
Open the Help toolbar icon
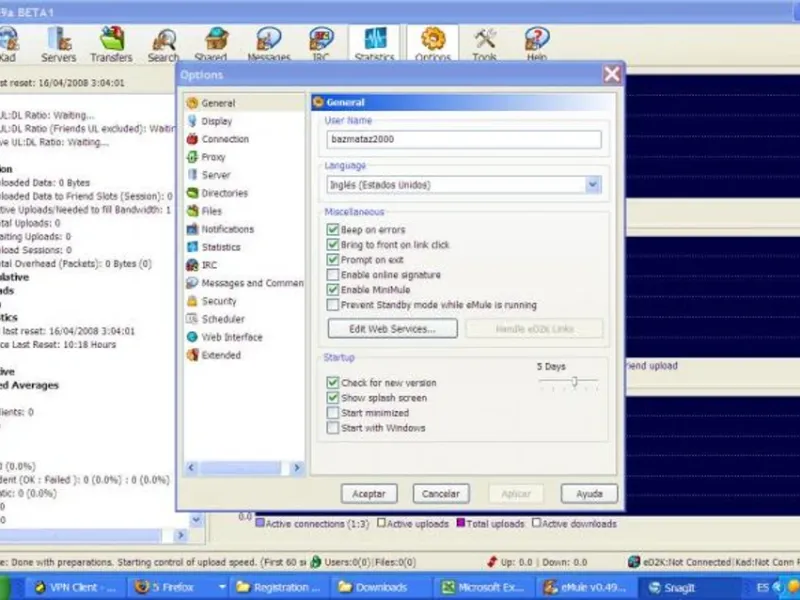point(537,44)
